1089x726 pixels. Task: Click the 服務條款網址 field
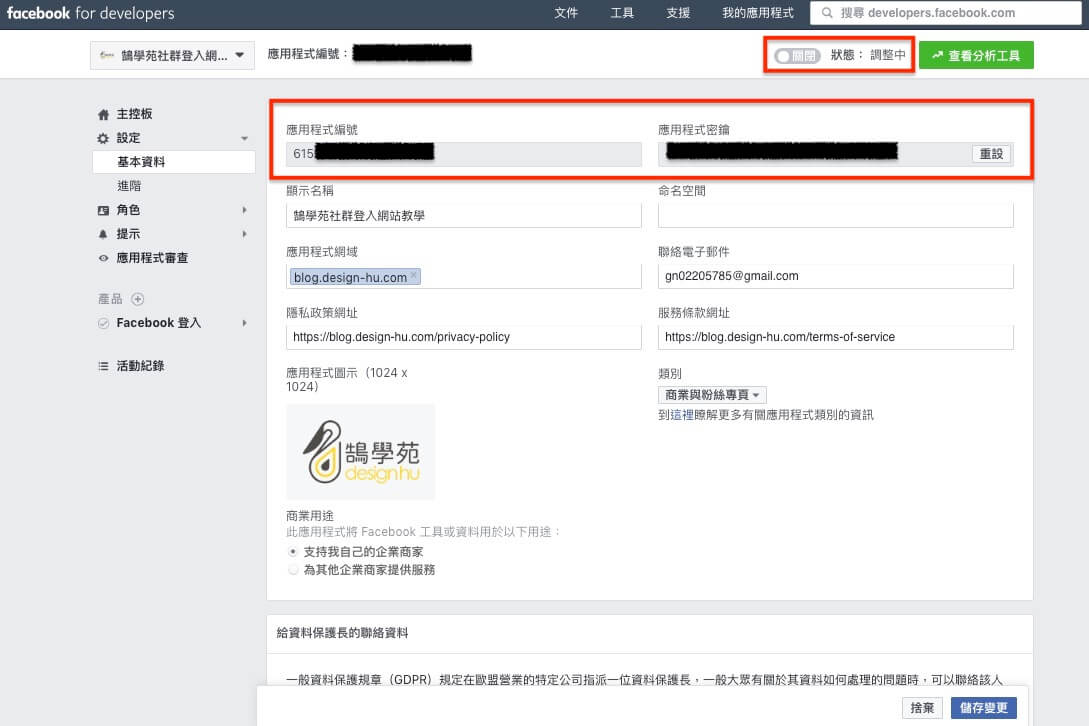pyautogui.click(x=836, y=337)
